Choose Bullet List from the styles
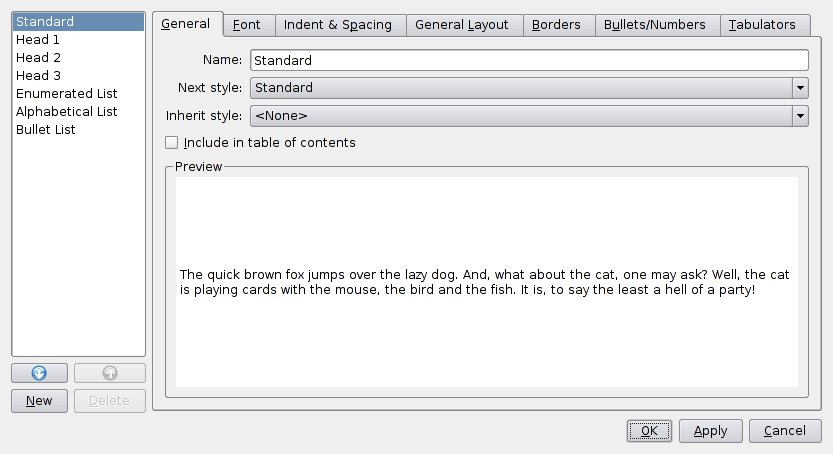 (46, 130)
